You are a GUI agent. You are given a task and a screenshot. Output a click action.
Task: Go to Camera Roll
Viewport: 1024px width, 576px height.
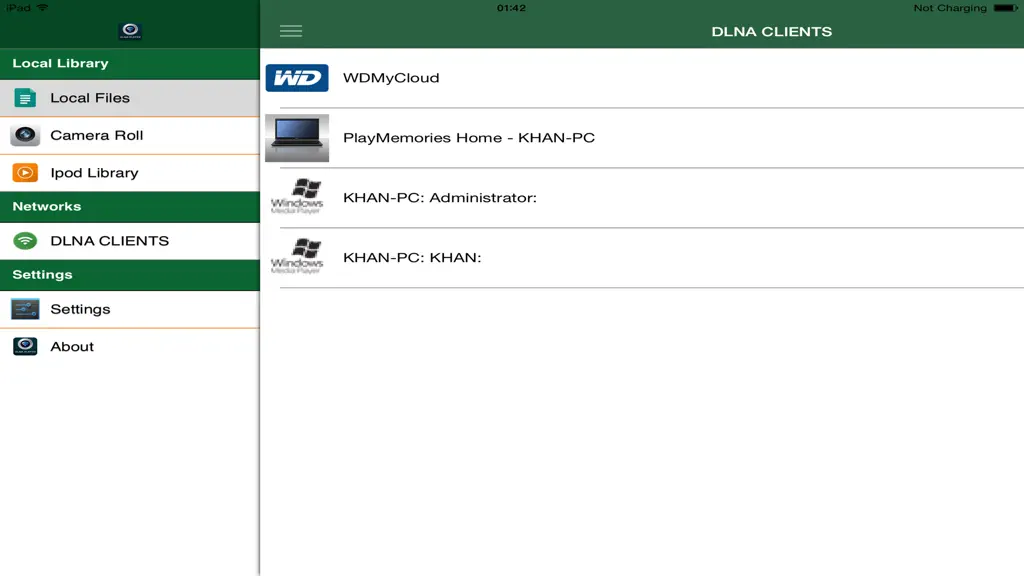point(130,135)
